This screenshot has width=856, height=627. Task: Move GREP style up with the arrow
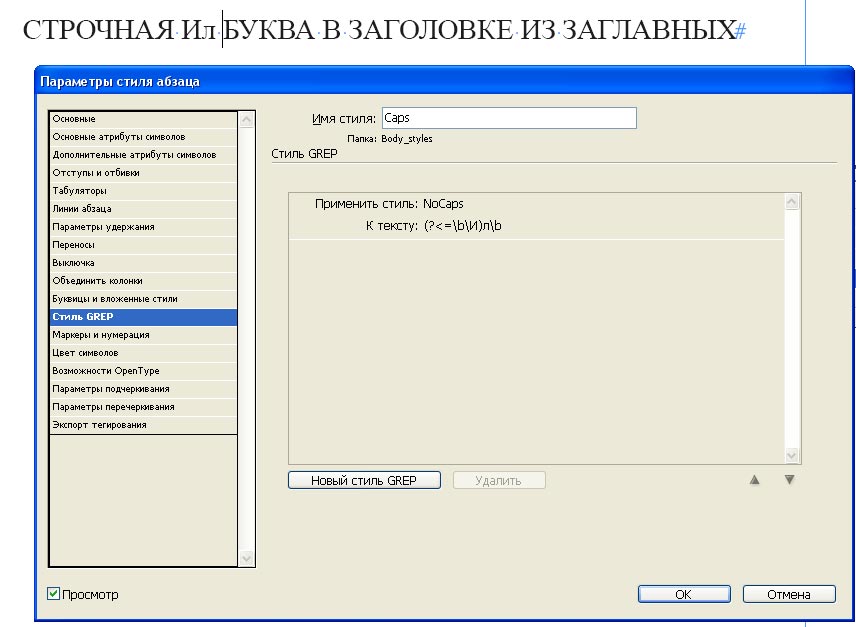coord(754,480)
